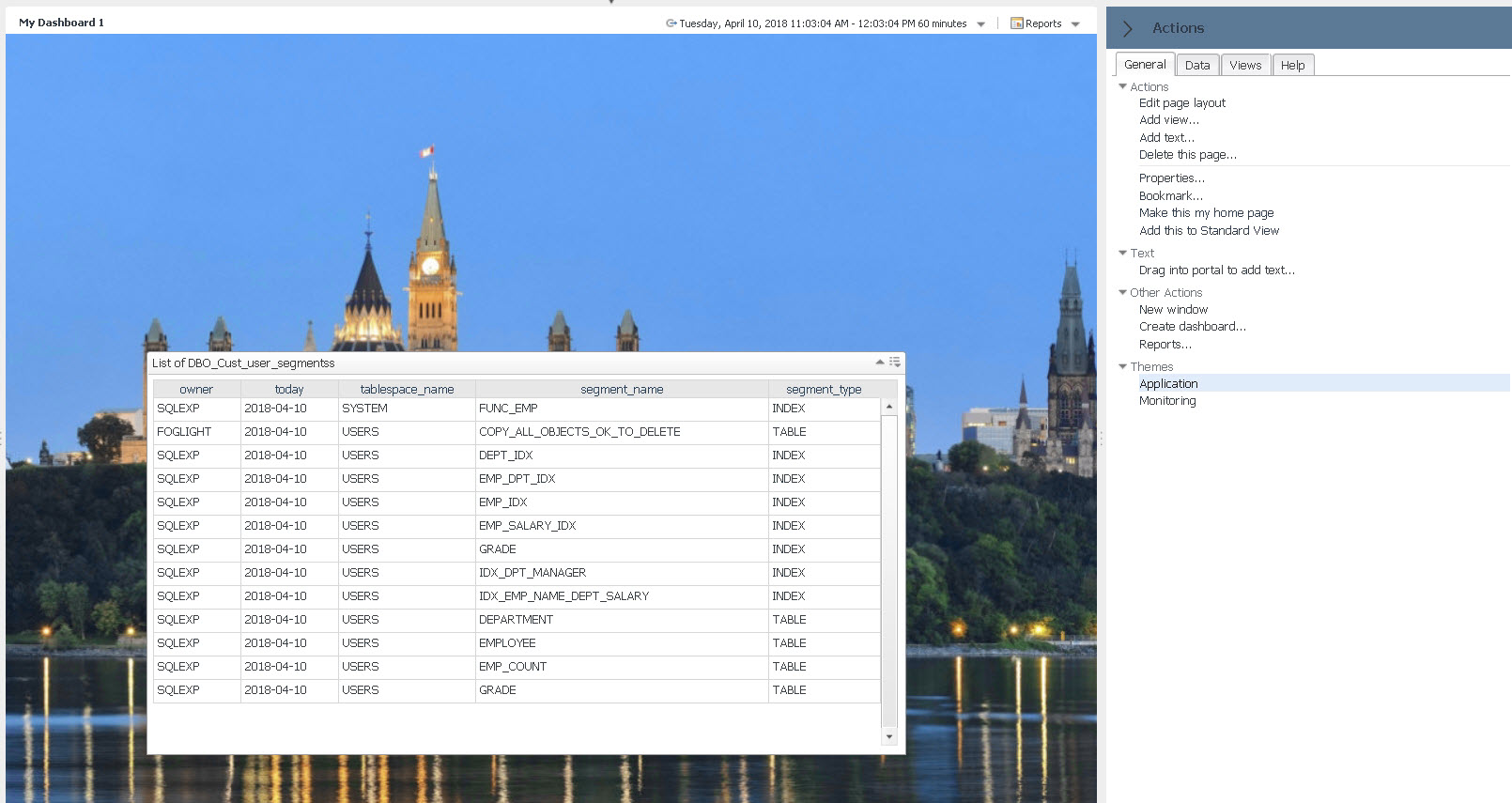Collapse the Actions section triangle
Image resolution: width=1512 pixels, height=803 pixels.
pyautogui.click(x=1122, y=86)
